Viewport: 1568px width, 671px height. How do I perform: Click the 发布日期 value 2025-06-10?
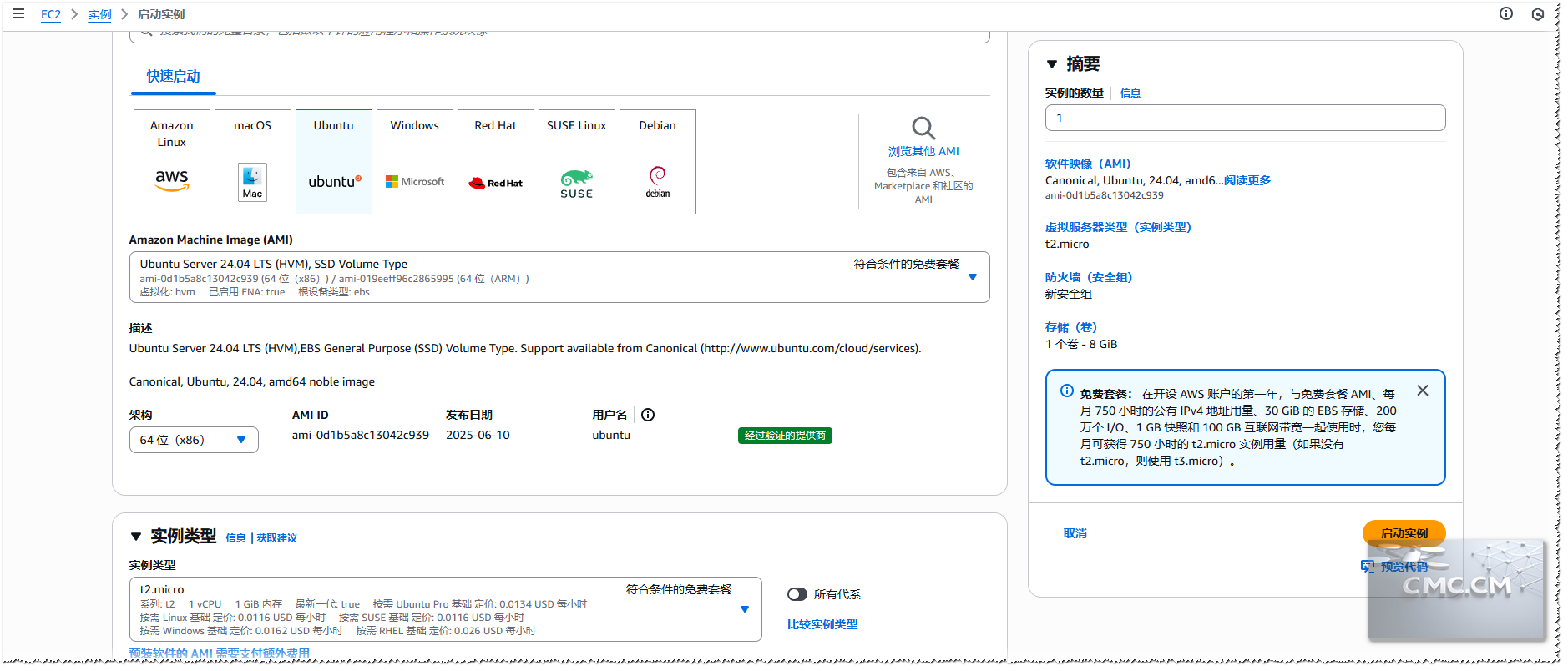pos(478,435)
